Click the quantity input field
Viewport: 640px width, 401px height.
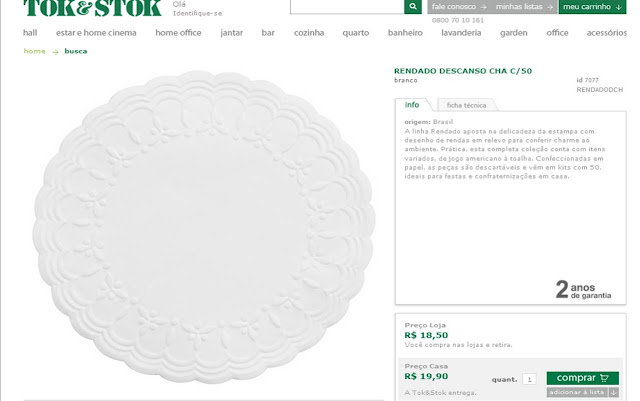(529, 379)
